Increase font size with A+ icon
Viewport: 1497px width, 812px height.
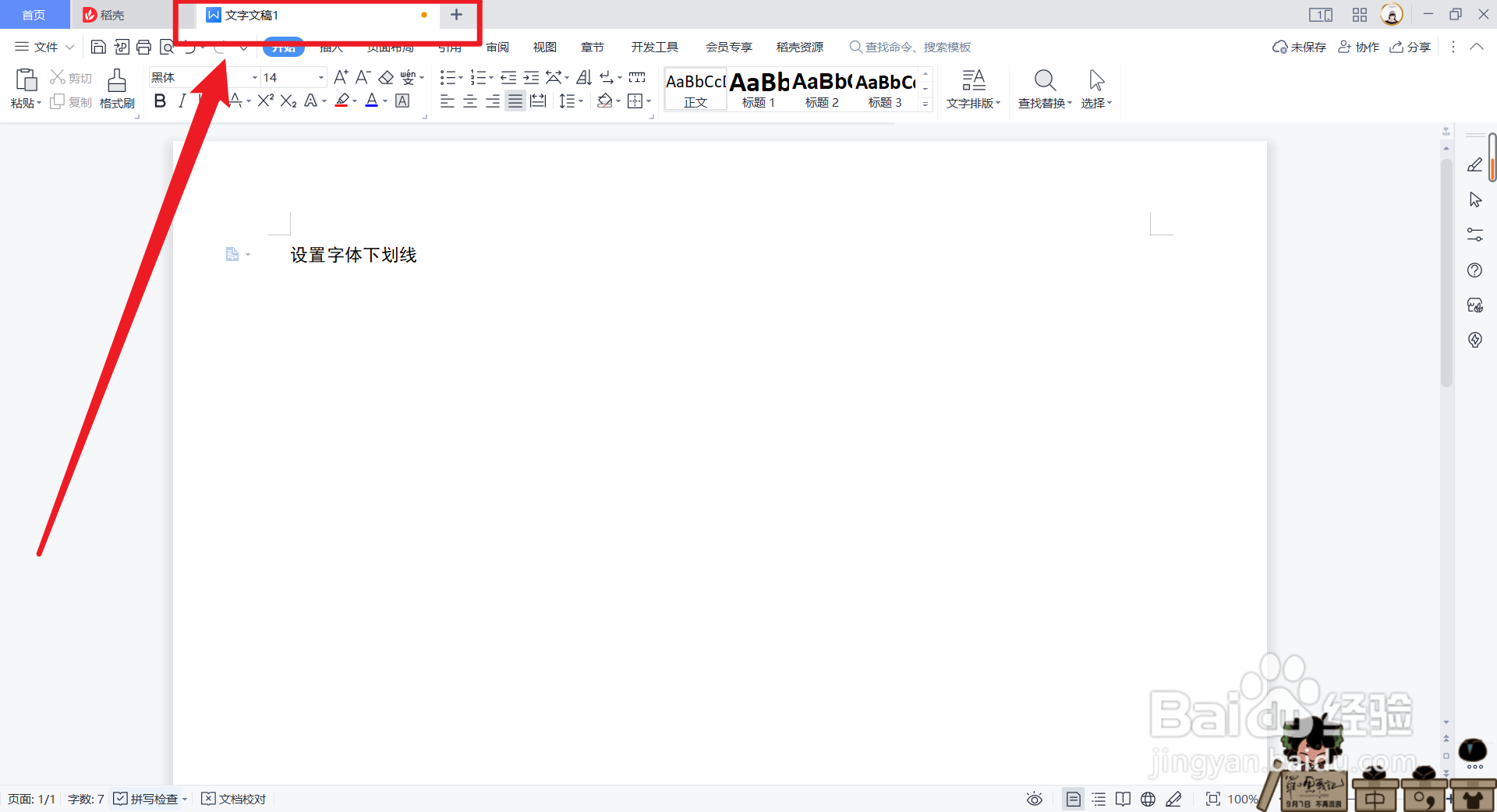[x=341, y=77]
